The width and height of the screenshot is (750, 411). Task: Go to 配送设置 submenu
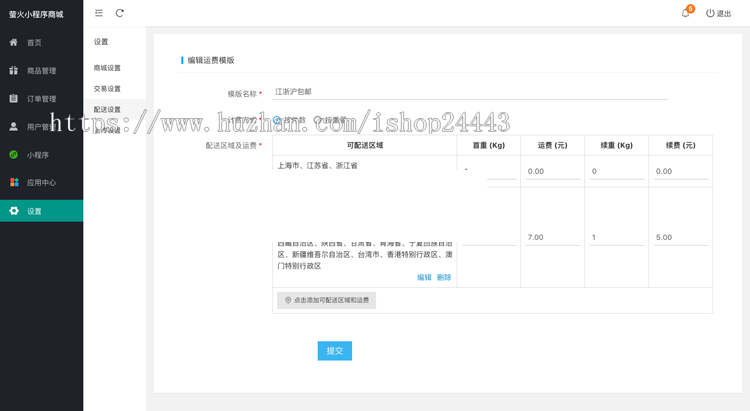pyautogui.click(x=107, y=110)
